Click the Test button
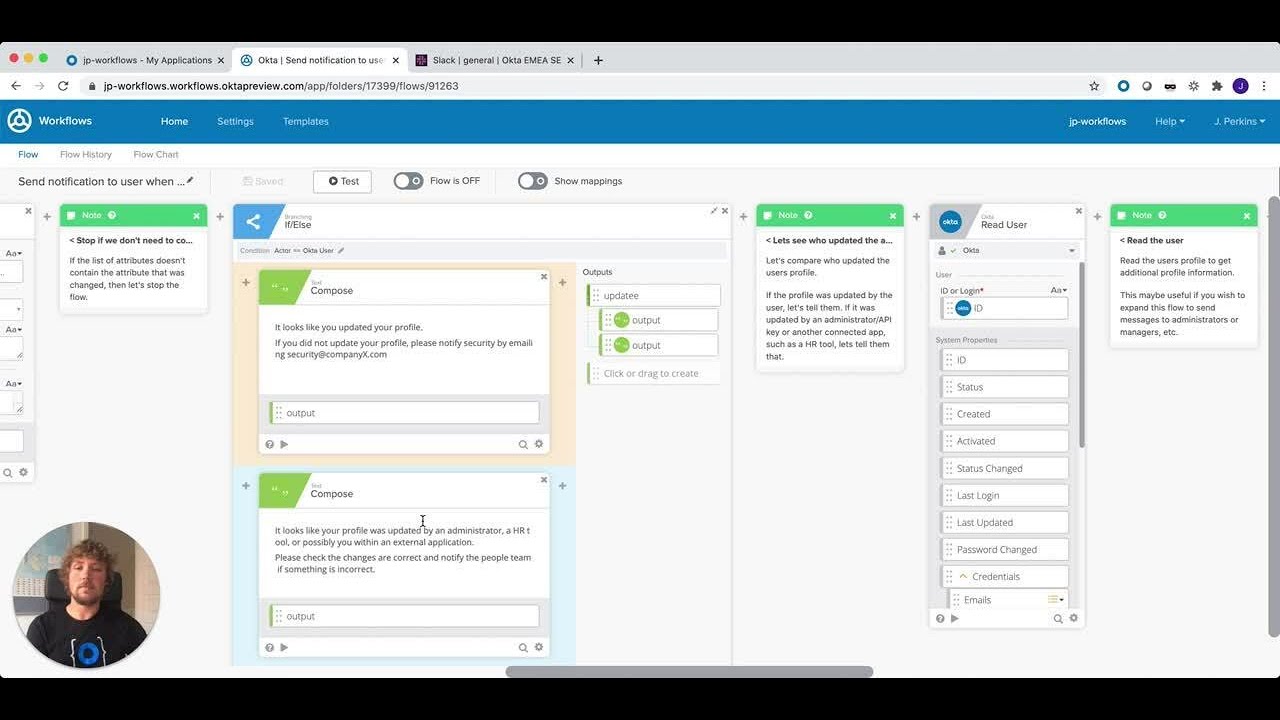The width and height of the screenshot is (1280, 720). [342, 181]
